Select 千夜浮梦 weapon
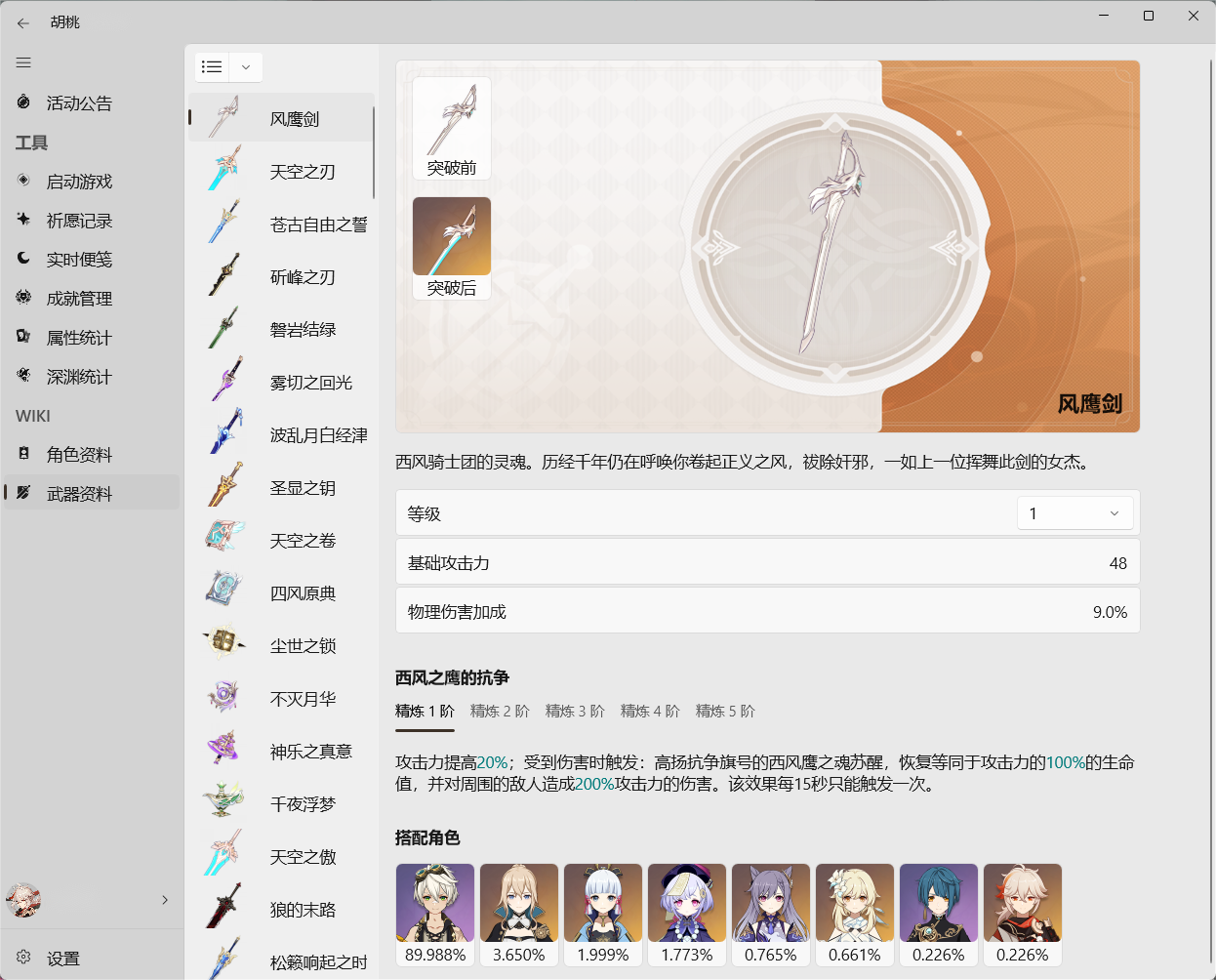The image size is (1216, 980). click(280, 804)
